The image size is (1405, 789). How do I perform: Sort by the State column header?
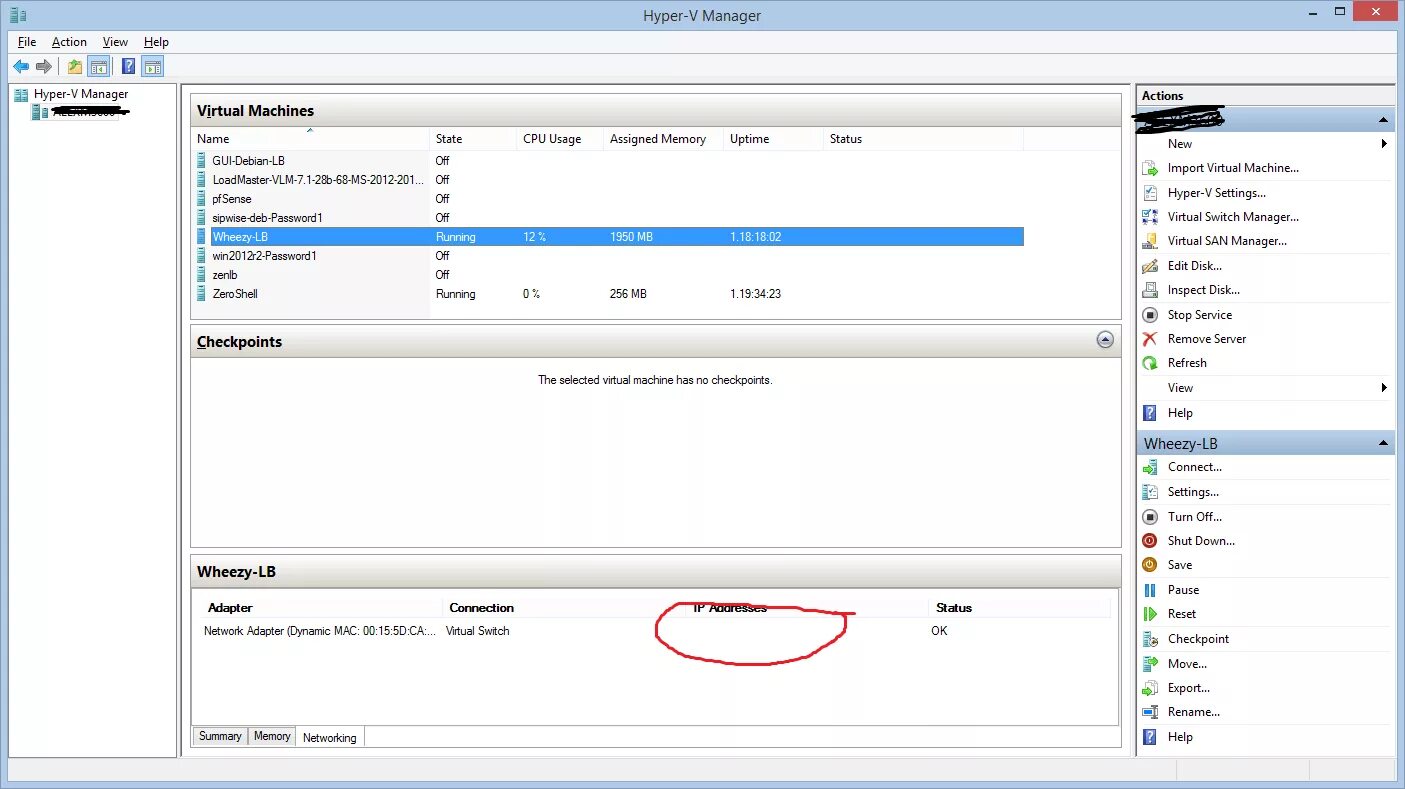(x=473, y=139)
